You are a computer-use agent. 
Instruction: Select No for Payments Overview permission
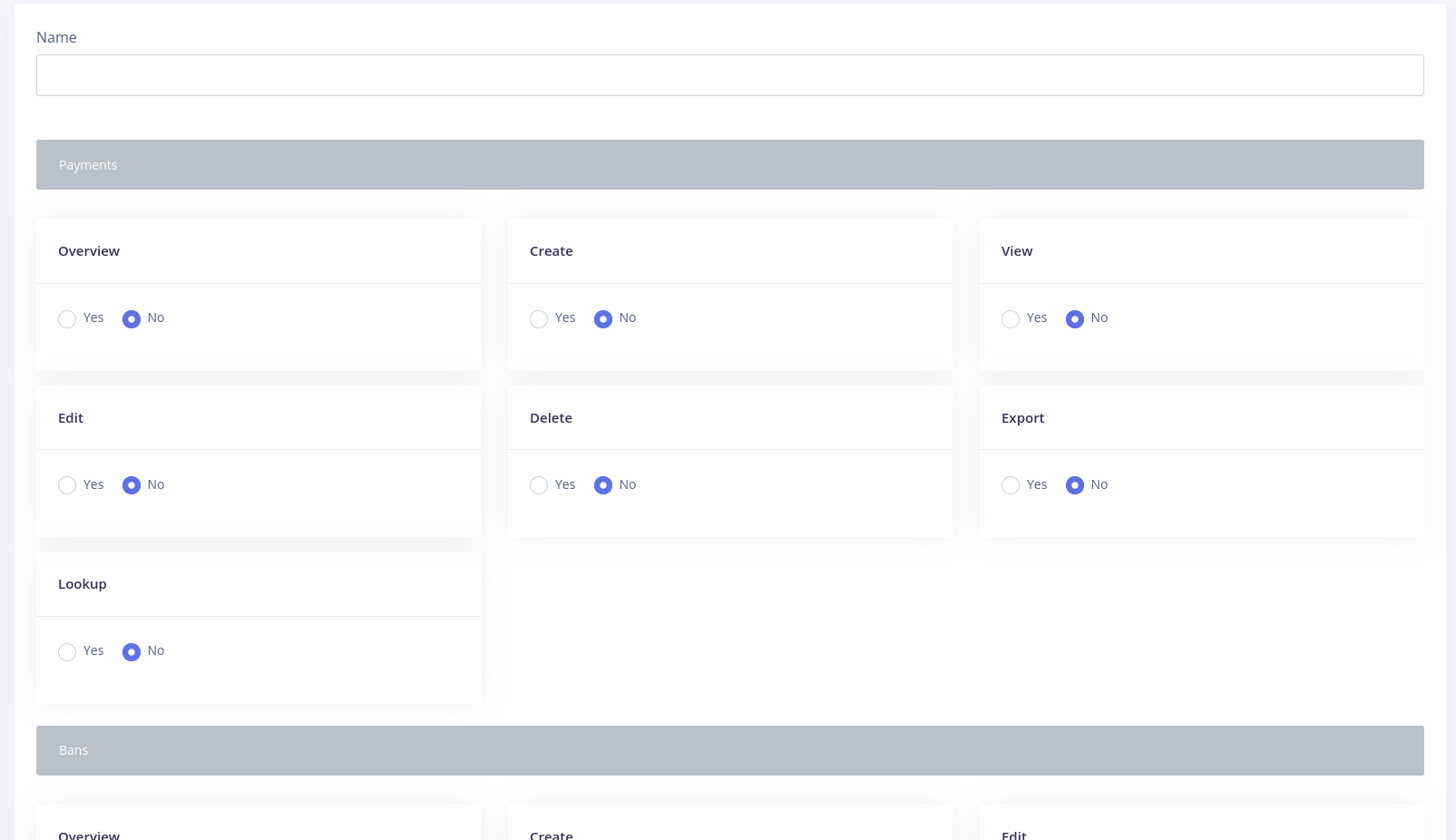(x=132, y=319)
